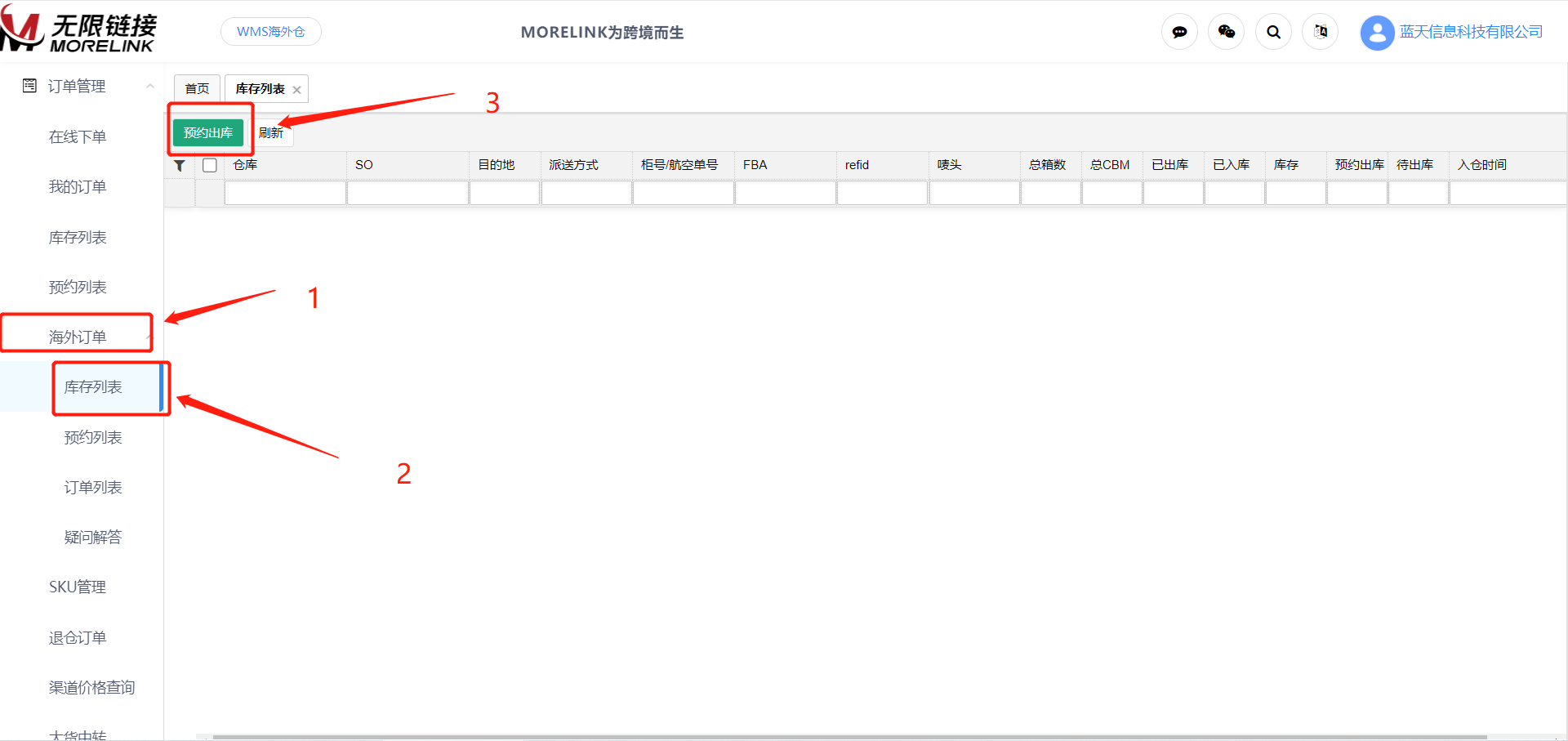Open 疑问解答 in the sidebar

point(93,537)
